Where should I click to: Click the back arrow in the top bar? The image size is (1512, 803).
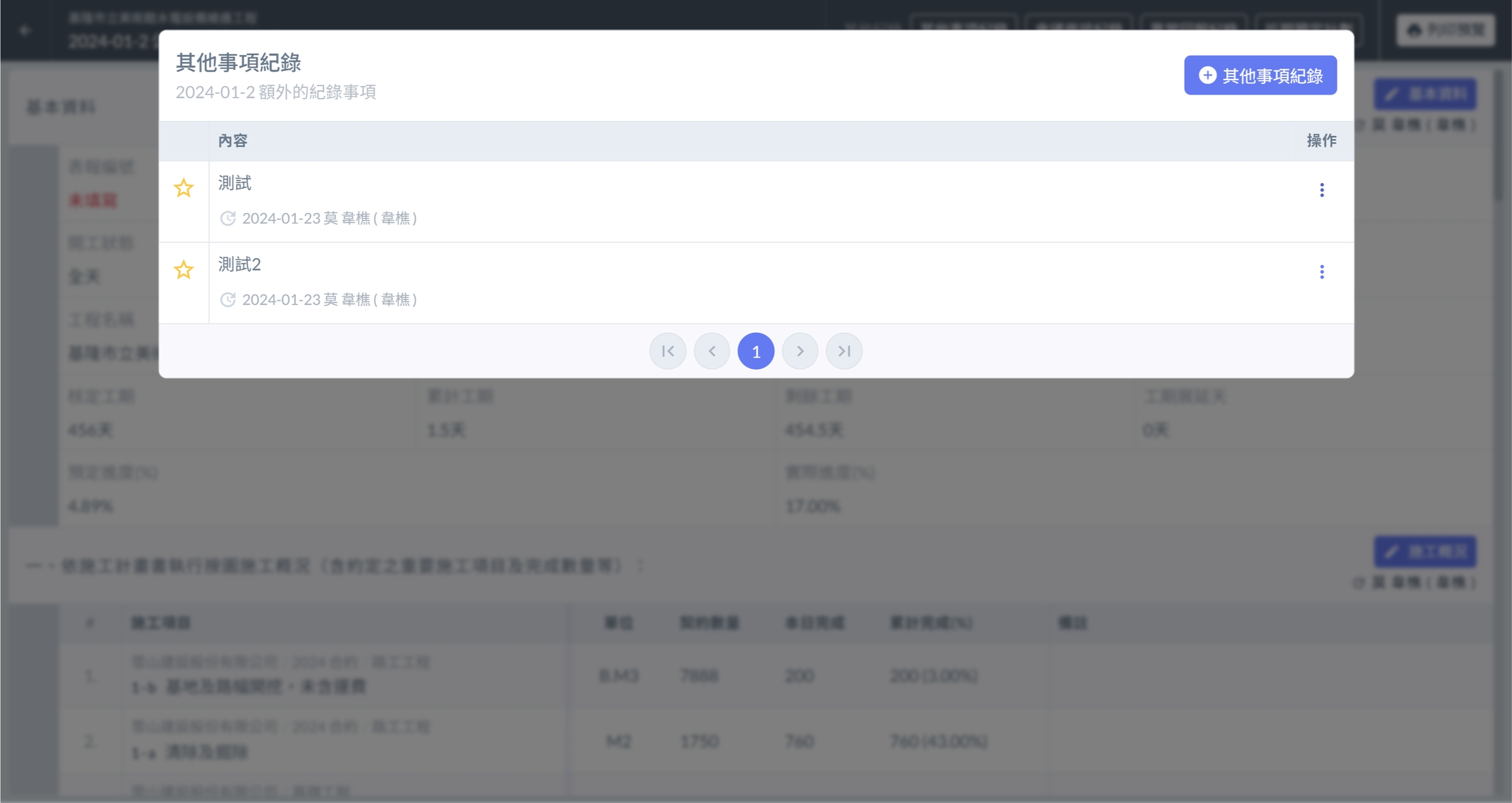coord(25,30)
